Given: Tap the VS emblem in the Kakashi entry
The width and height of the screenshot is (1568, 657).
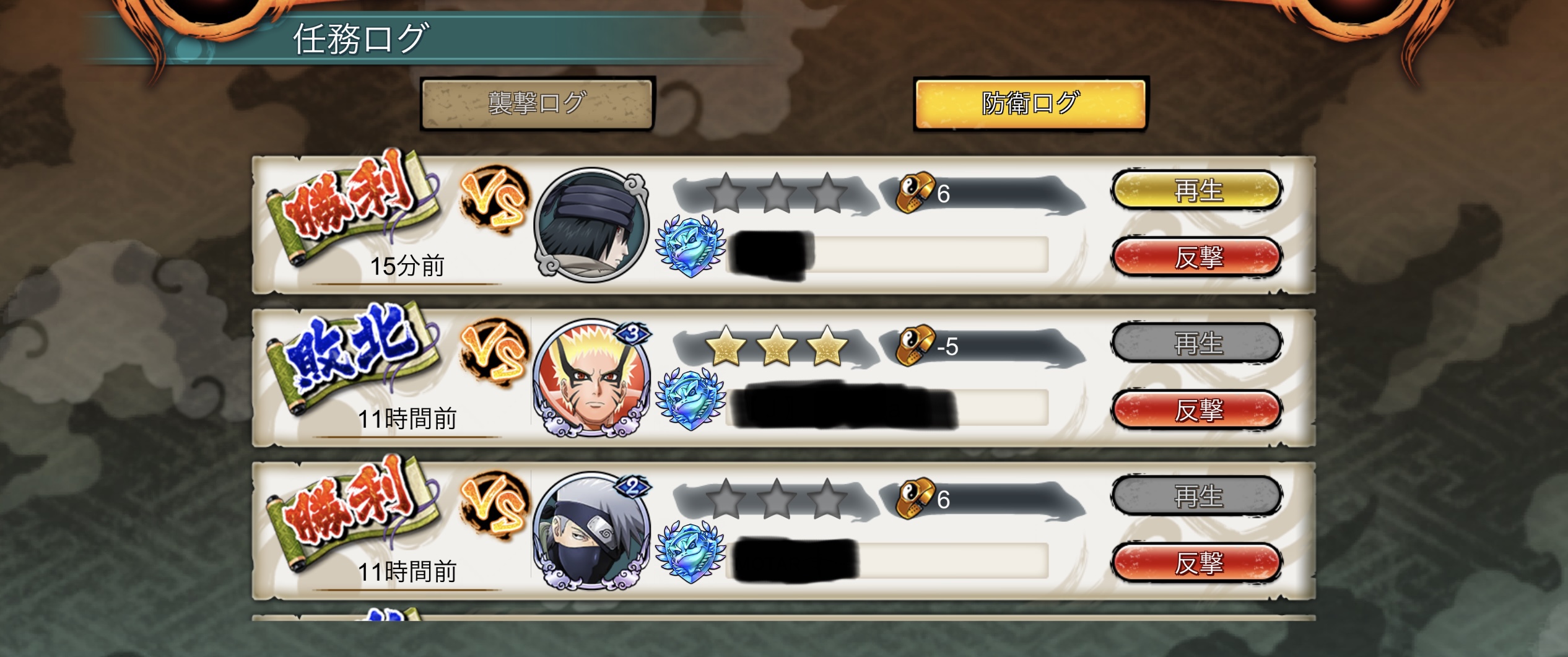Looking at the screenshot, I should (494, 505).
